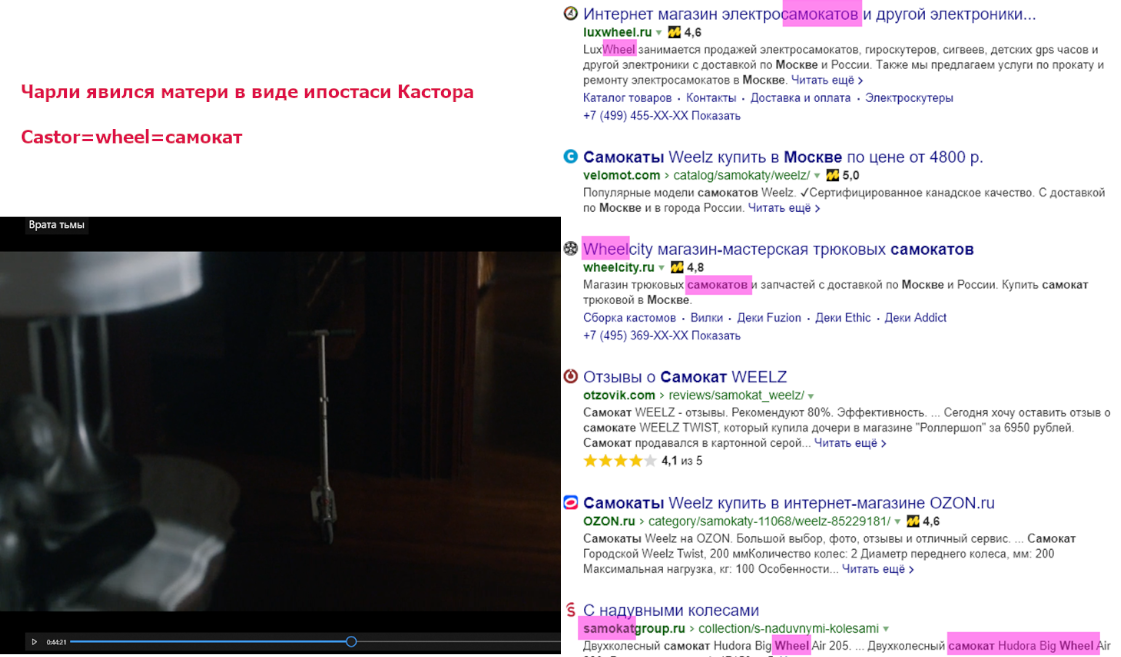Expand 'Читать ещё' in velomot snippet
The width and height of the screenshot is (1121, 657).
pos(784,208)
